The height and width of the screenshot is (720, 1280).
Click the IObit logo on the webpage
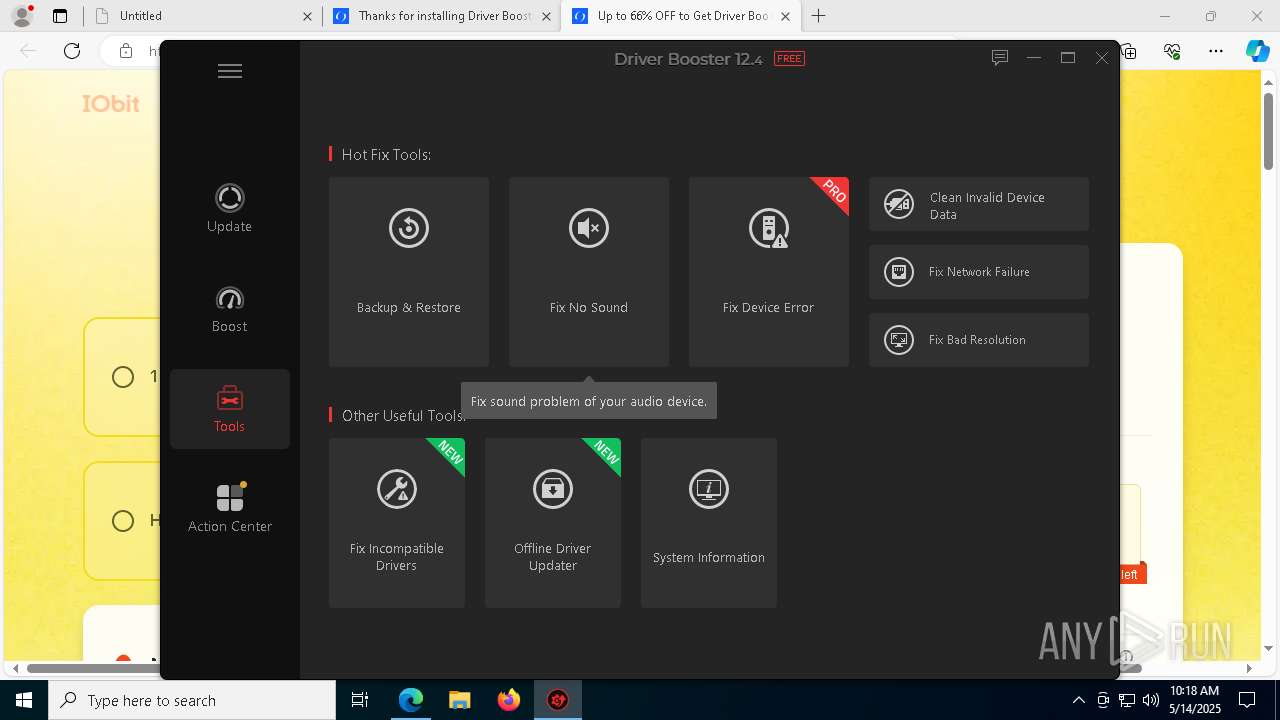pyautogui.click(x=111, y=104)
